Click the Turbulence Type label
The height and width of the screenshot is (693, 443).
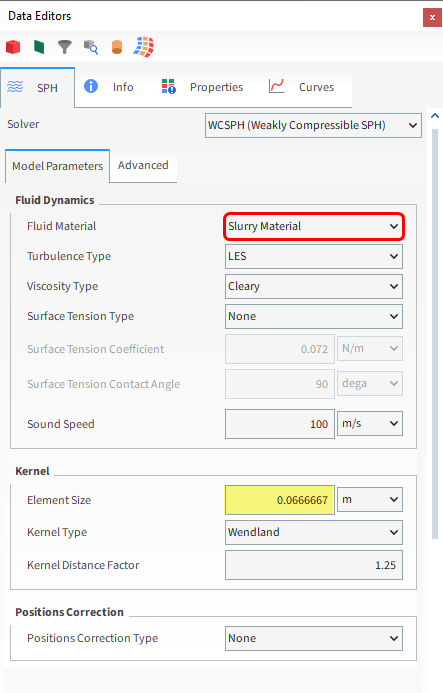69,256
